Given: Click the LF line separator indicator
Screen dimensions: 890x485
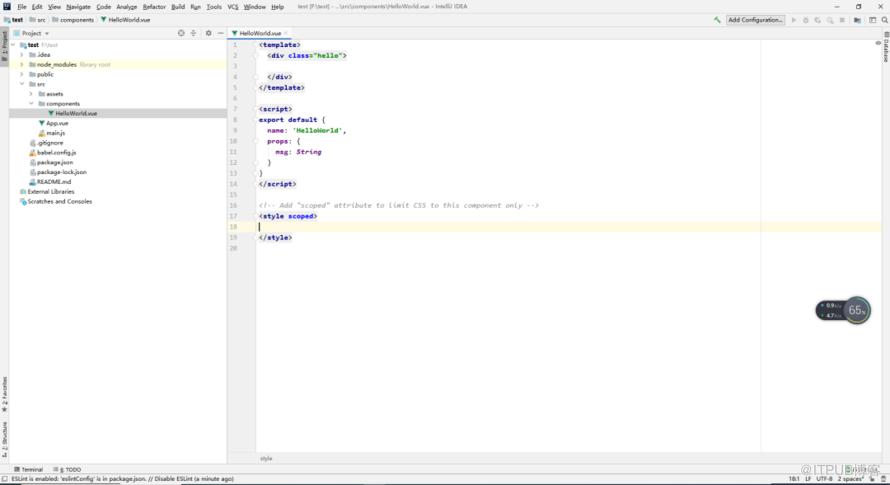Looking at the screenshot, I should click(x=808, y=479).
